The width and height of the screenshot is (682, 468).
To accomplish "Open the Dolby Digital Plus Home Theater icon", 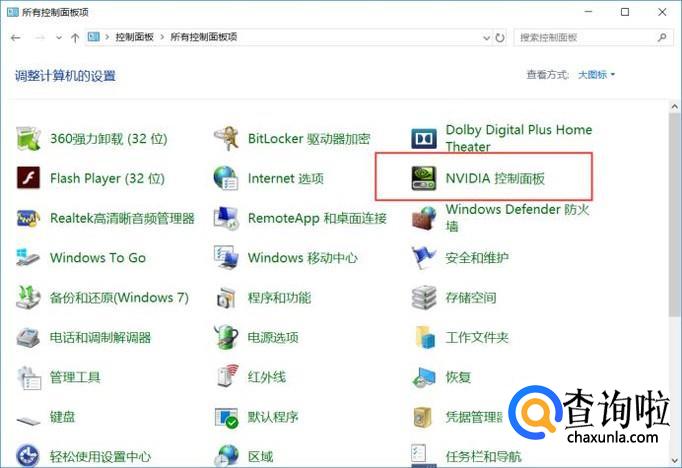I will click(x=424, y=139).
